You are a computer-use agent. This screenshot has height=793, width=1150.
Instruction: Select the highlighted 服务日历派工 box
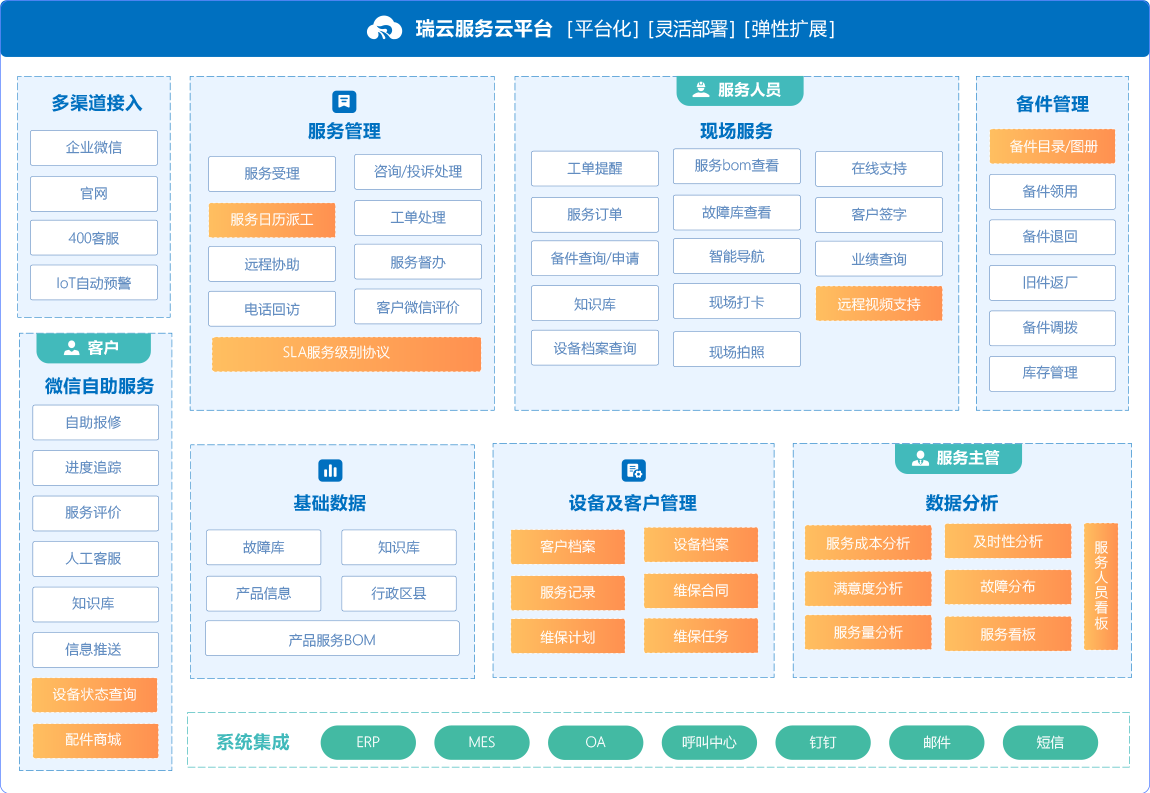coord(272,220)
